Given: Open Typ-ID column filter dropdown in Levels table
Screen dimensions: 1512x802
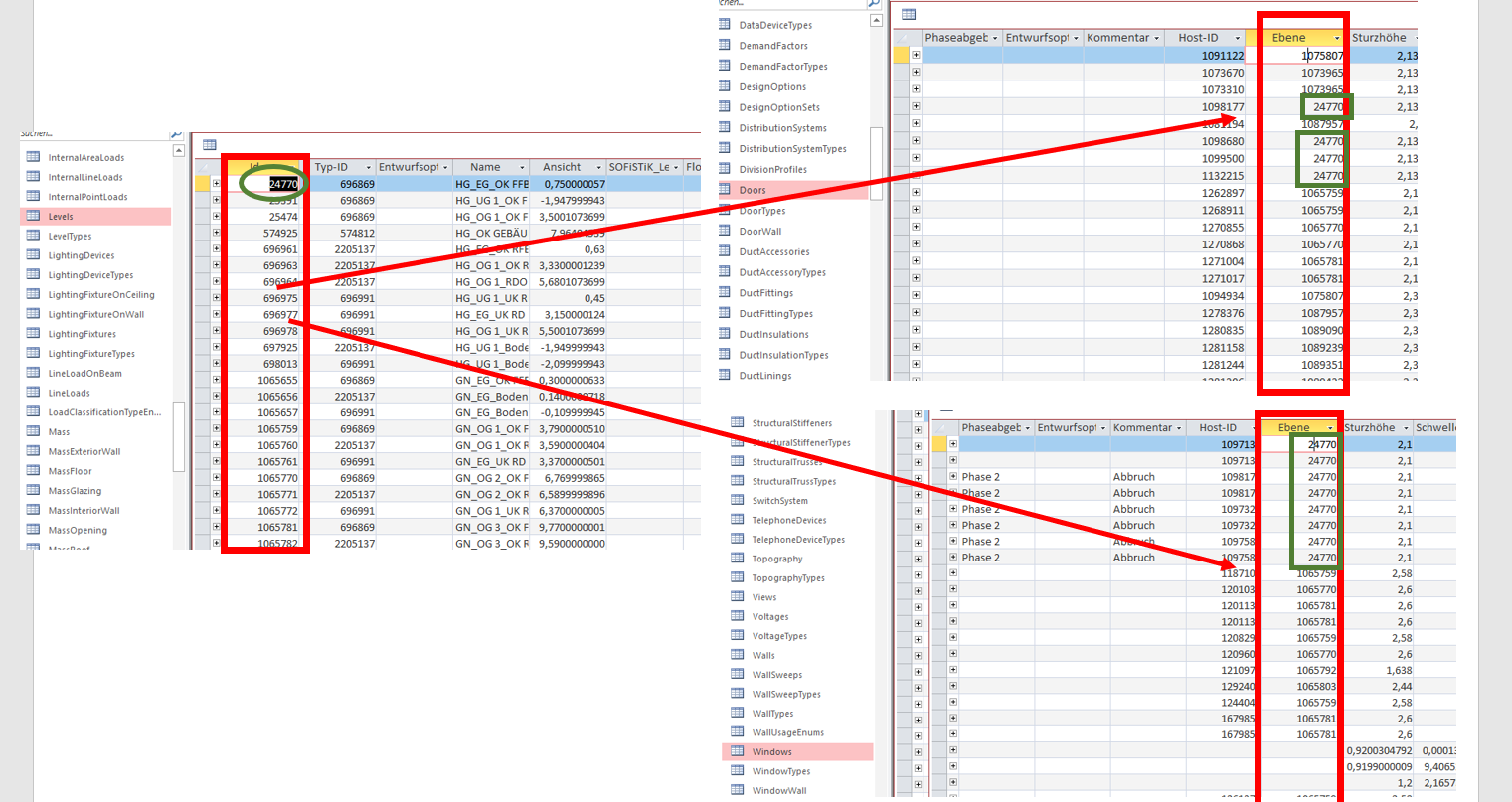Looking at the screenshot, I should point(368,167).
